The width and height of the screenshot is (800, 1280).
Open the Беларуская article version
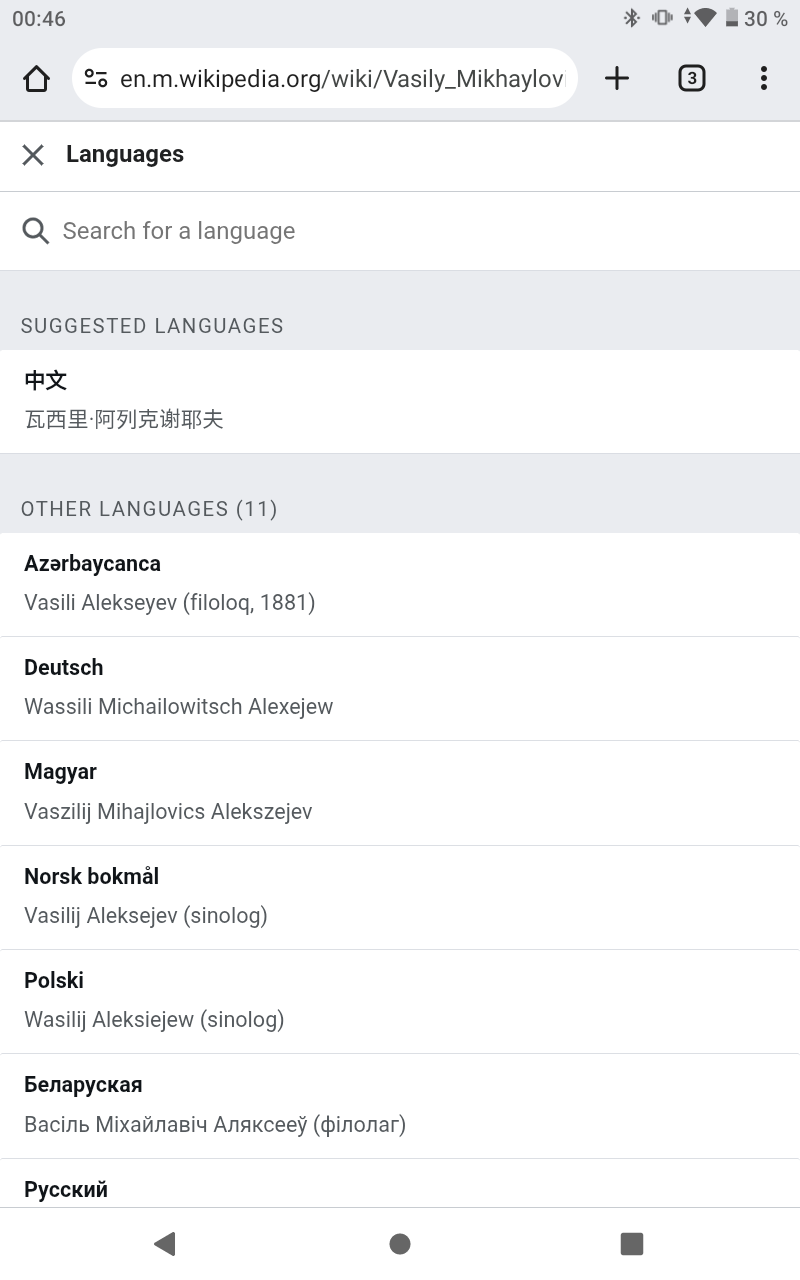tap(400, 1106)
